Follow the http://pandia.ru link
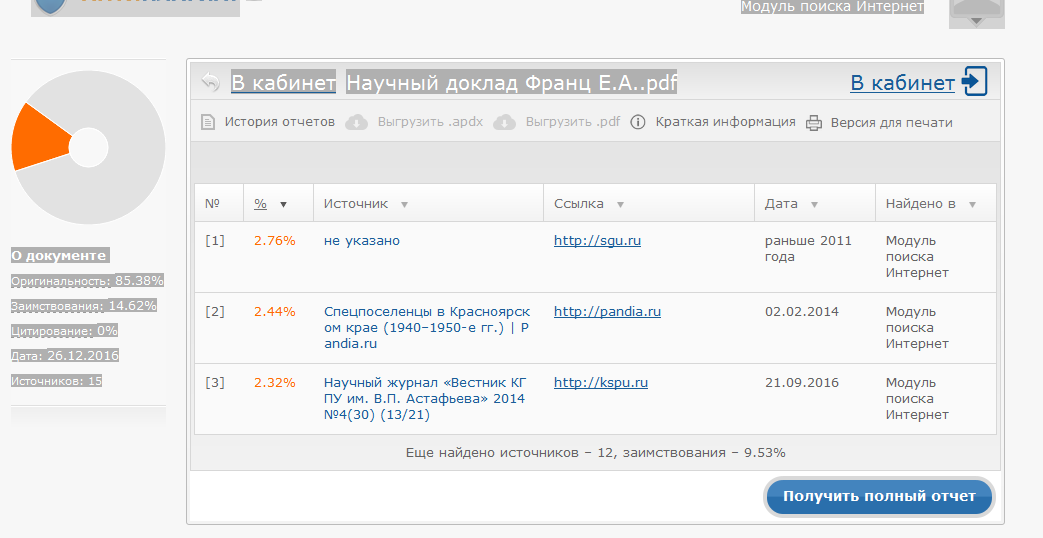The height and width of the screenshot is (538, 1043). click(607, 312)
